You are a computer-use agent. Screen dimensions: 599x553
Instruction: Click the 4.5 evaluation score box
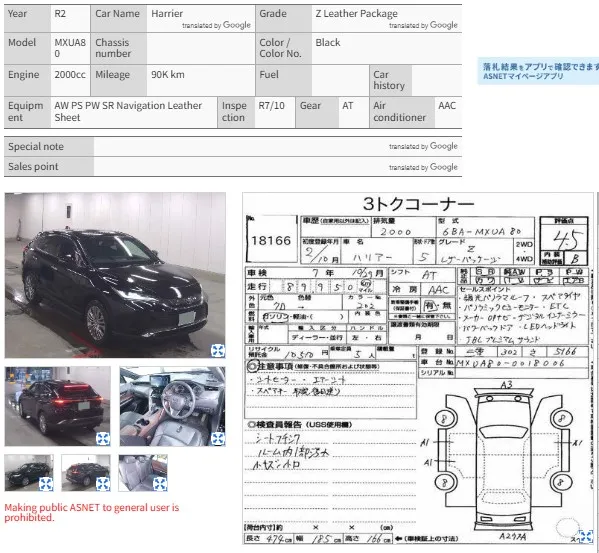tap(564, 241)
